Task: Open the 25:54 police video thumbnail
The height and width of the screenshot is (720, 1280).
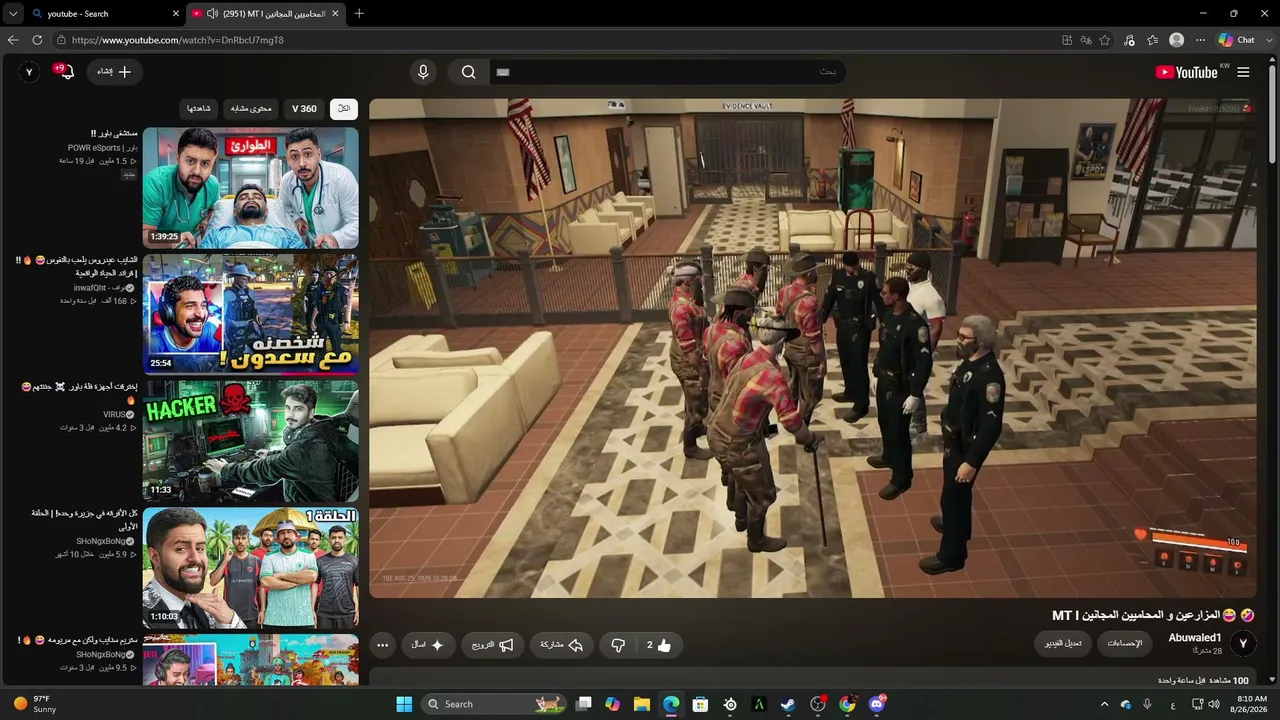Action: coord(250,314)
